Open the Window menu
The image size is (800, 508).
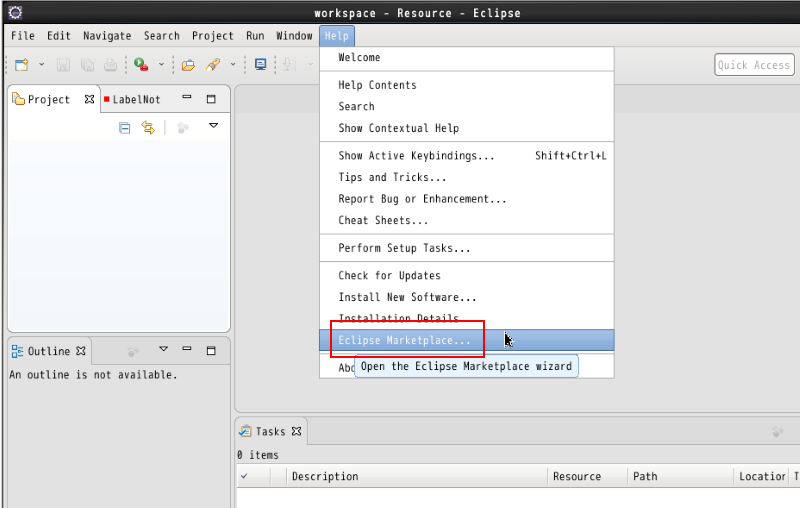pyautogui.click(x=294, y=36)
